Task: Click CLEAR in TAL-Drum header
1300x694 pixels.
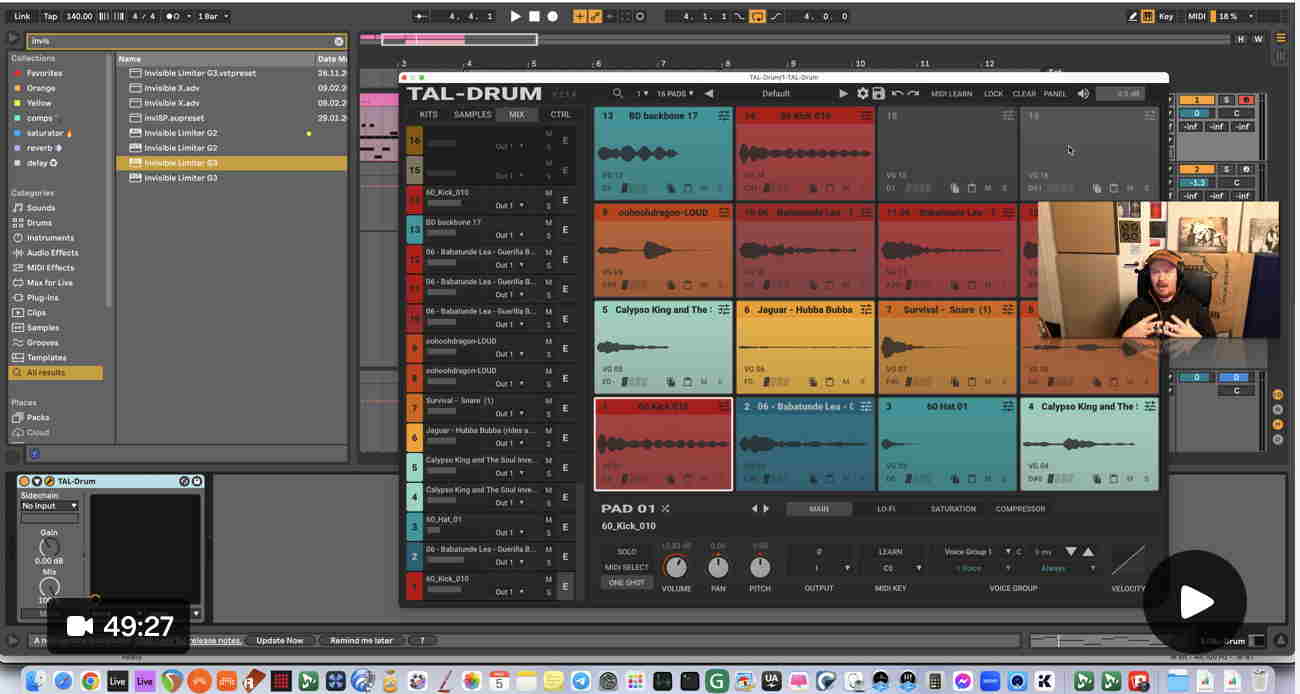Action: pos(1024,94)
